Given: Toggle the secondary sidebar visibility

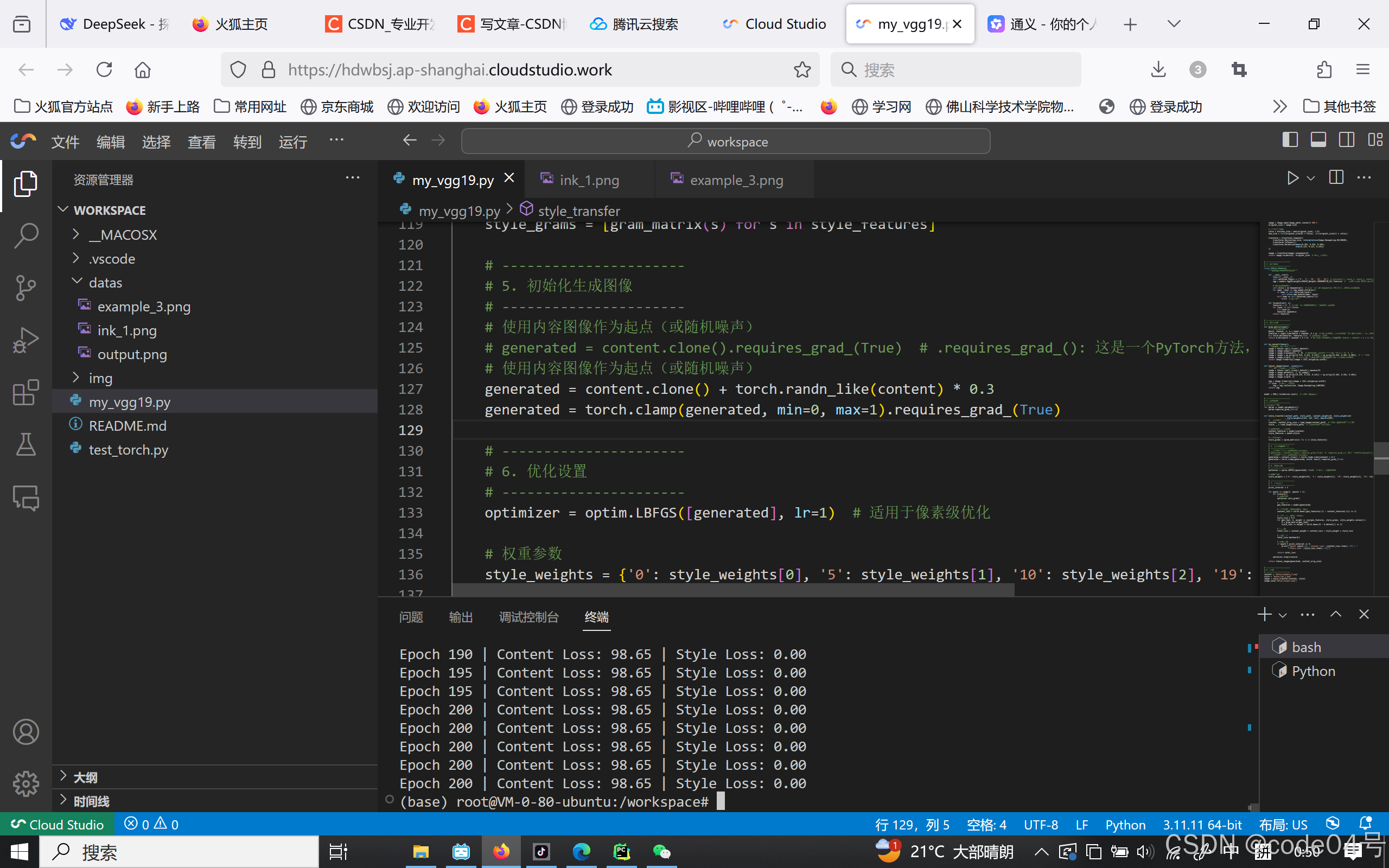Looking at the screenshot, I should pyautogui.click(x=1346, y=139).
